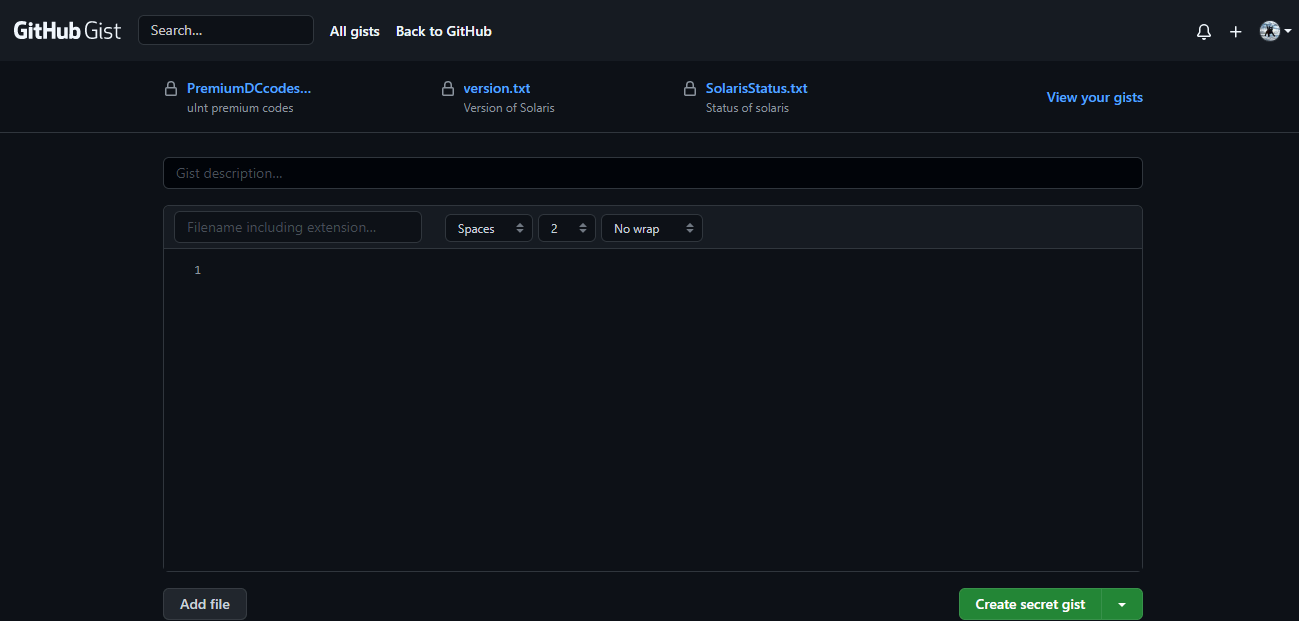Click the Filename including extension field

click(x=298, y=227)
